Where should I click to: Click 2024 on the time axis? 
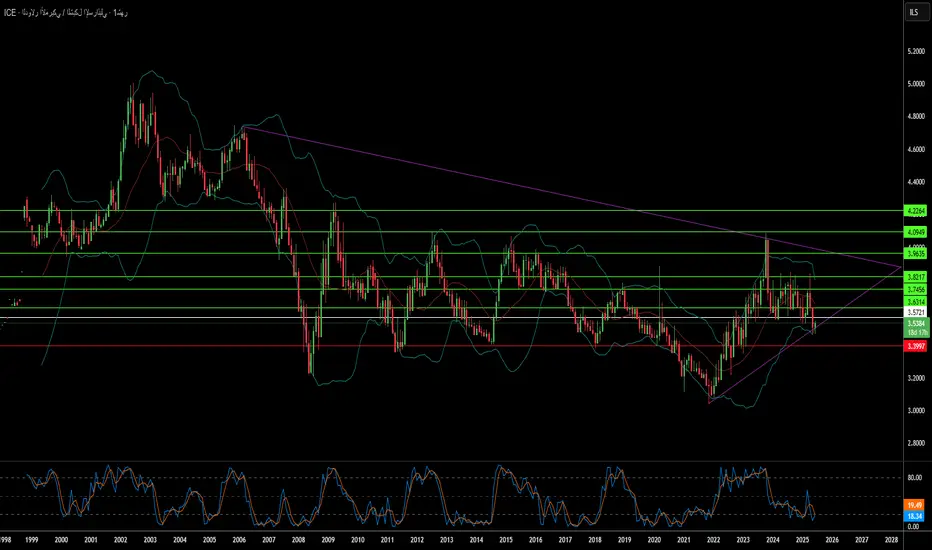[773, 540]
